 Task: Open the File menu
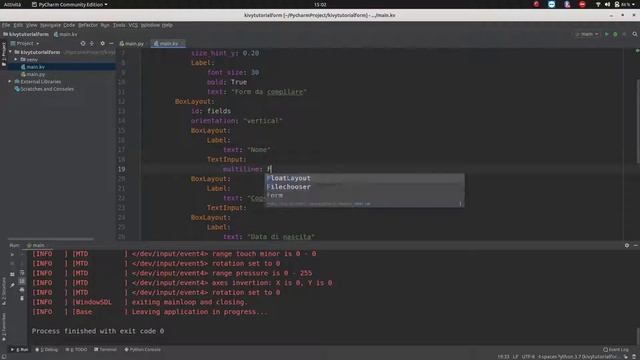(6, 25)
